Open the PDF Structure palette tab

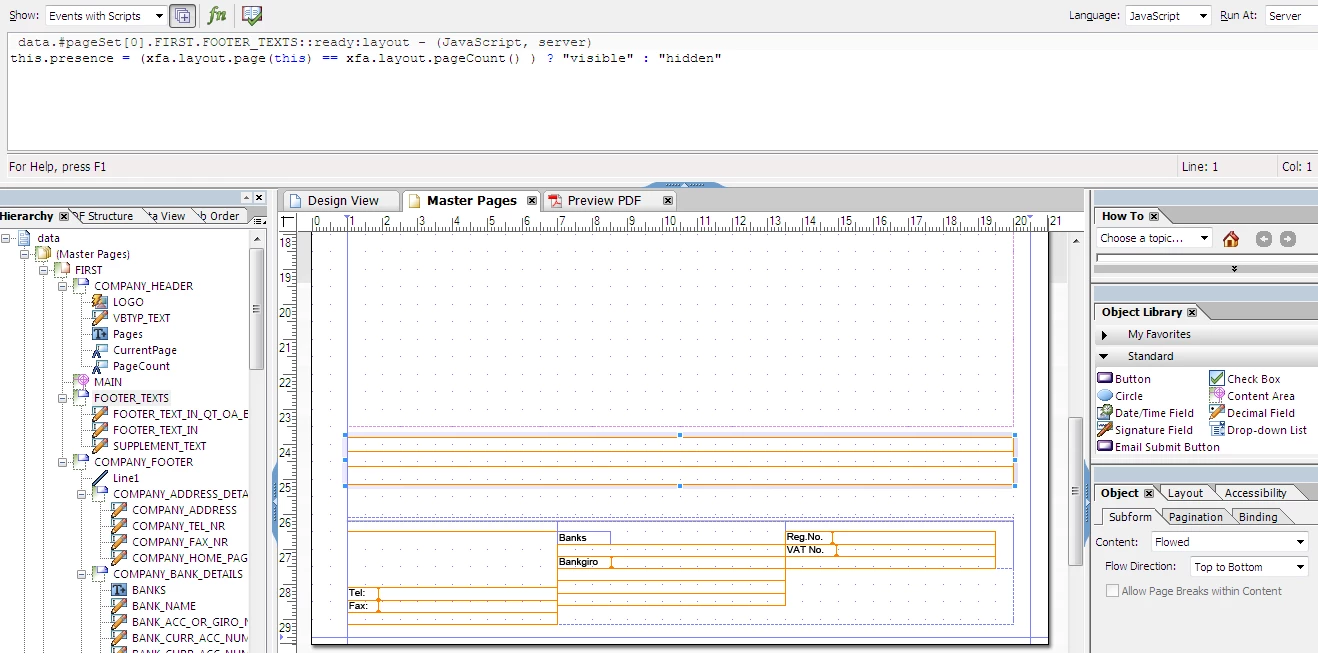click(106, 216)
